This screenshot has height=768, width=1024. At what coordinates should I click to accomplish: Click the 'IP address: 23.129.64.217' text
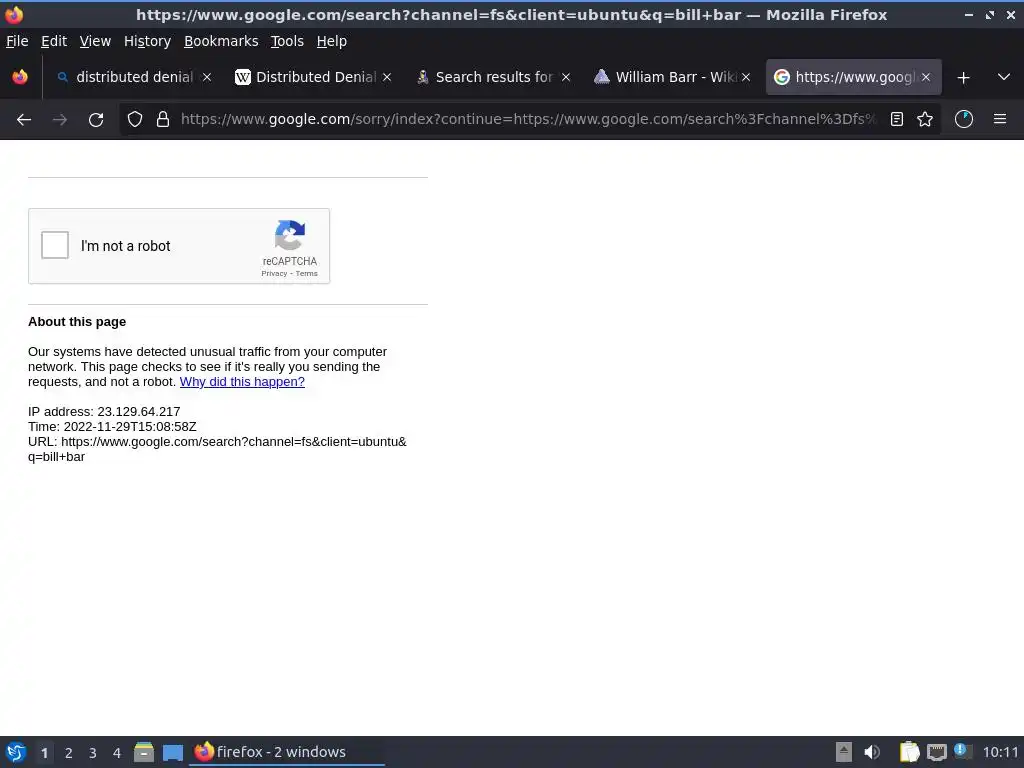coord(104,412)
